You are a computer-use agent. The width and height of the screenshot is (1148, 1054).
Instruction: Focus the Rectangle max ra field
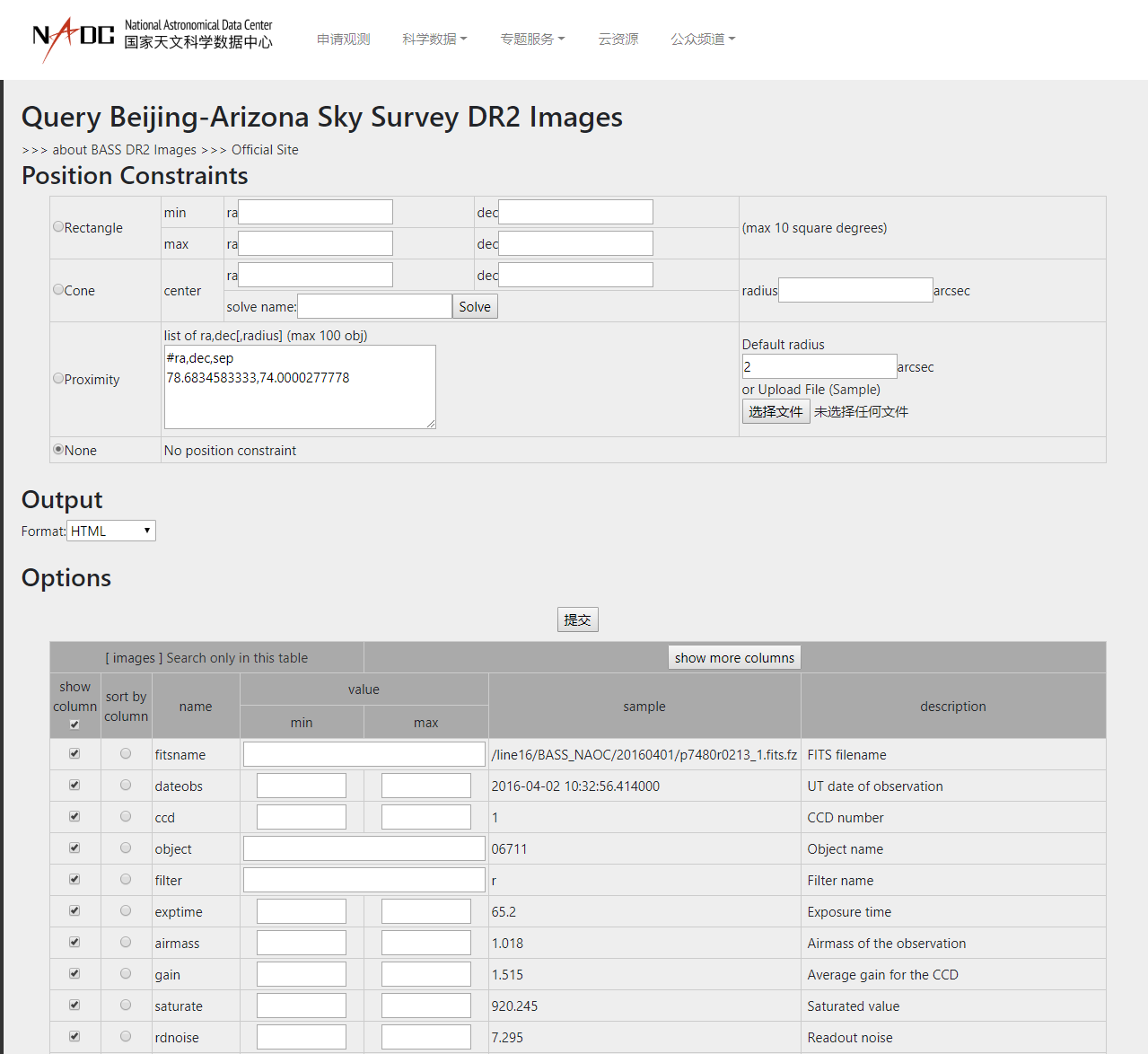(x=315, y=243)
